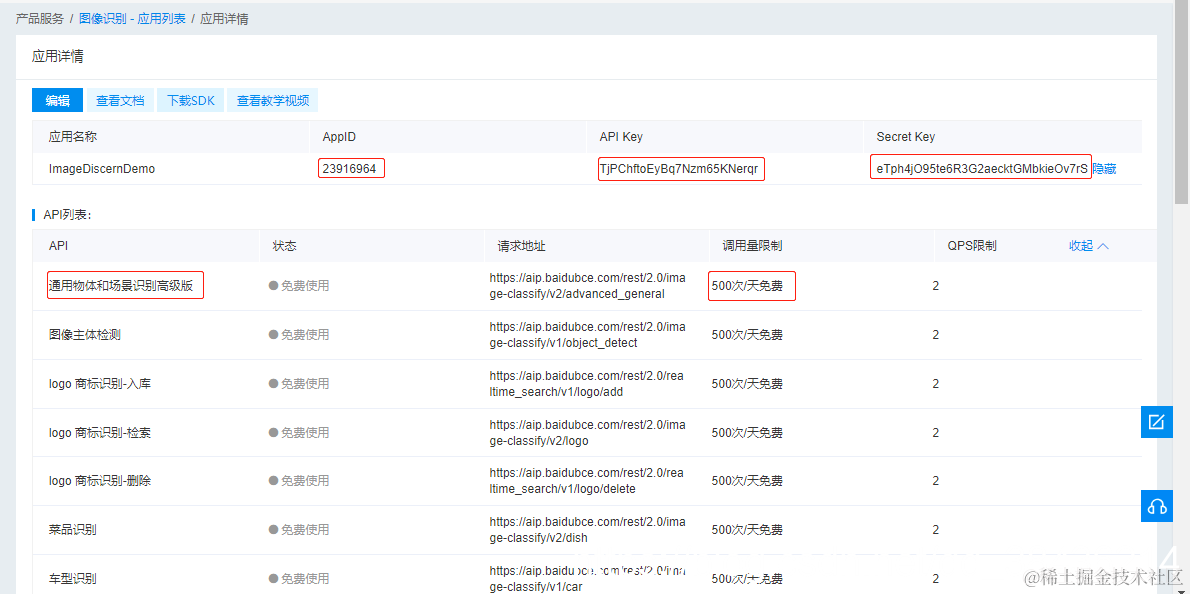The width and height of the screenshot is (1190, 594).
Task: Click the 编辑 button
Action: 58,100
